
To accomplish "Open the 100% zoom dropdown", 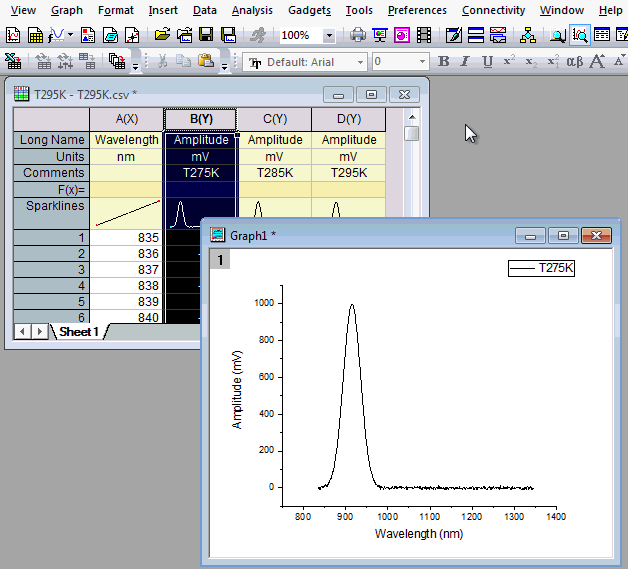I will (329, 35).
